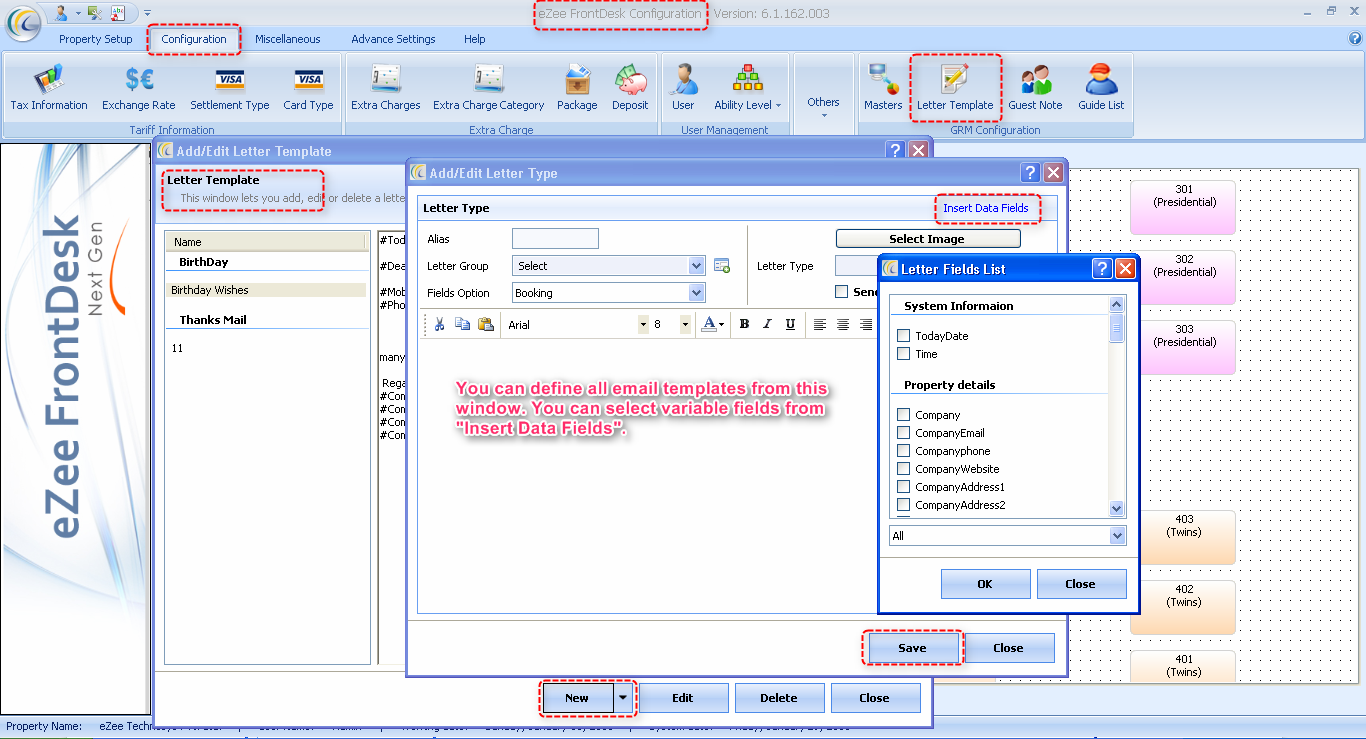Add new letter group icon

[x=722, y=266]
